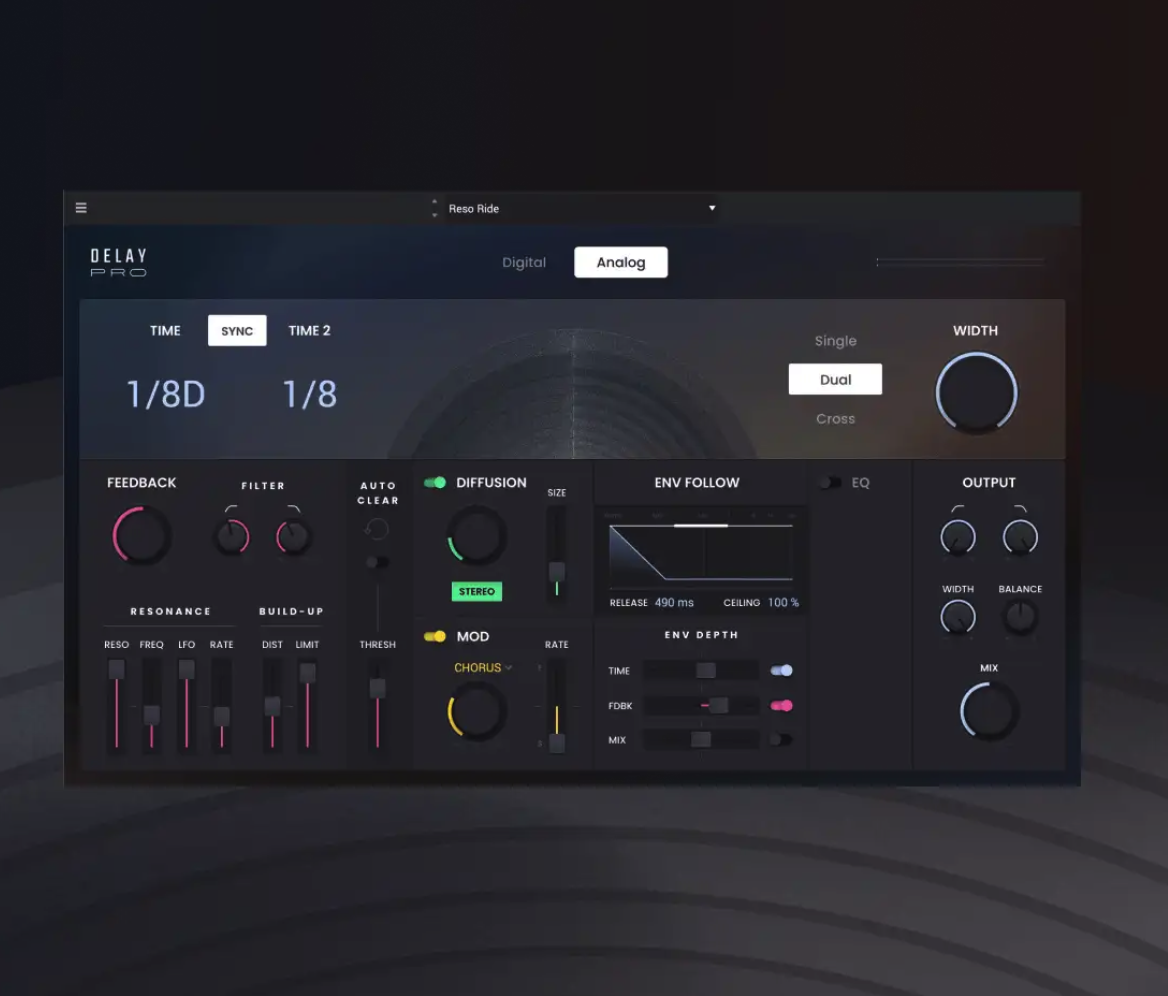This screenshot has height=996, width=1168.
Task: Click the 1/8 second delay time value
Action: (x=310, y=394)
